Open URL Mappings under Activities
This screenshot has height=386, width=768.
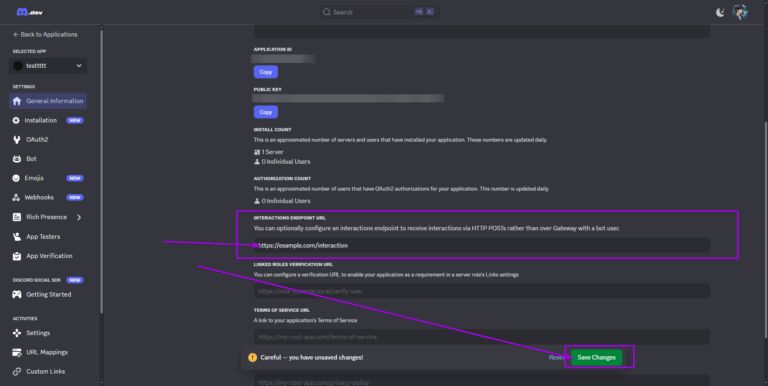(48, 352)
